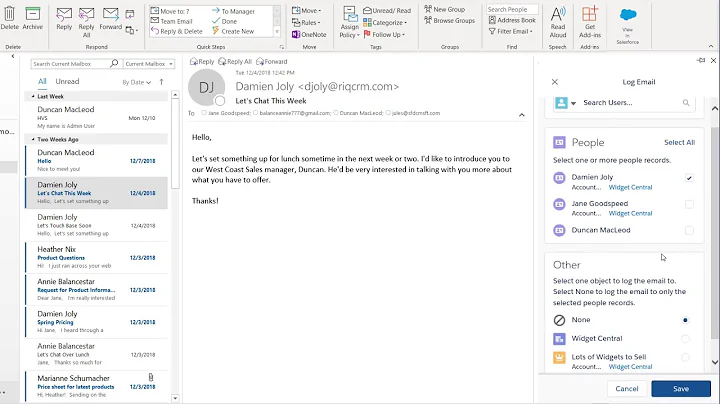Viewport: 720px width, 404px height.
Task: Open Current Mailbox scope dropdown
Action: (x=149, y=64)
